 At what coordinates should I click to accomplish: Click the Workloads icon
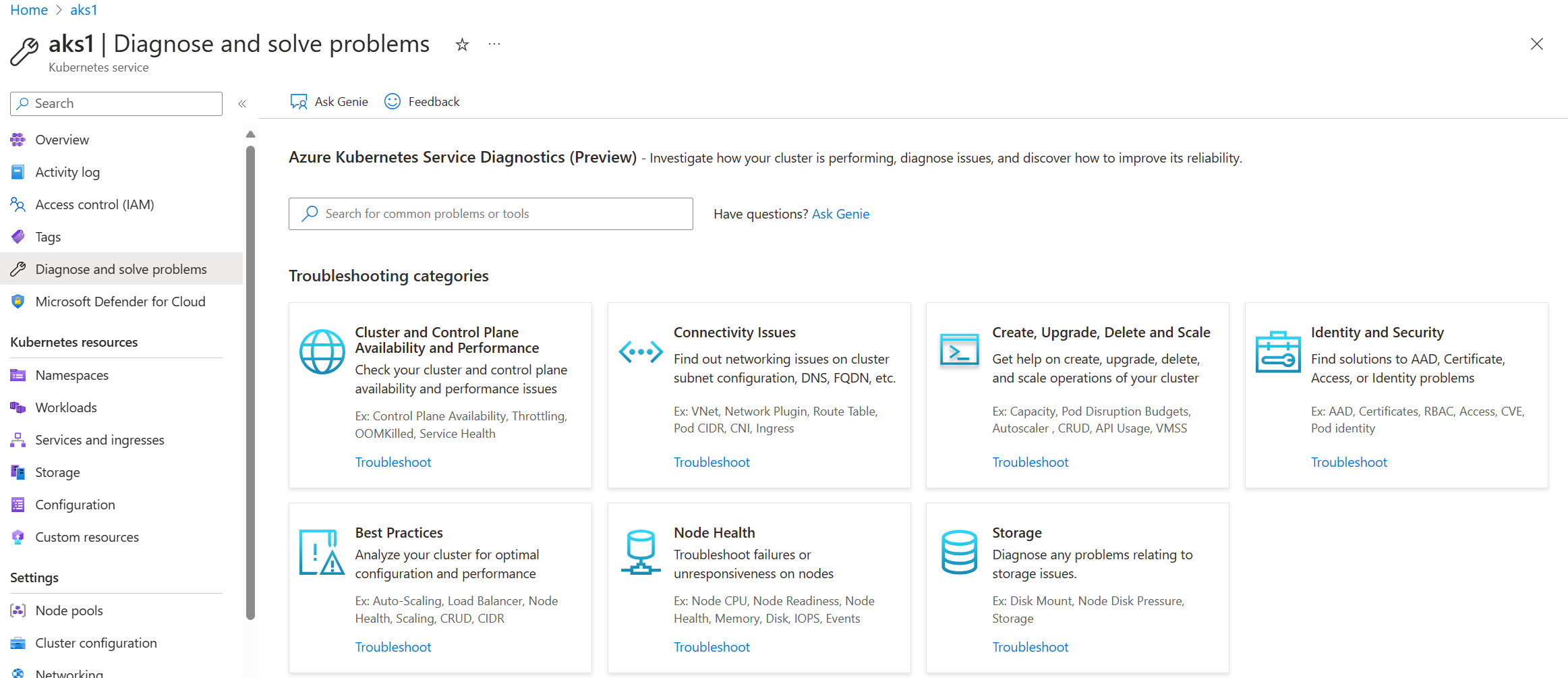click(x=18, y=407)
